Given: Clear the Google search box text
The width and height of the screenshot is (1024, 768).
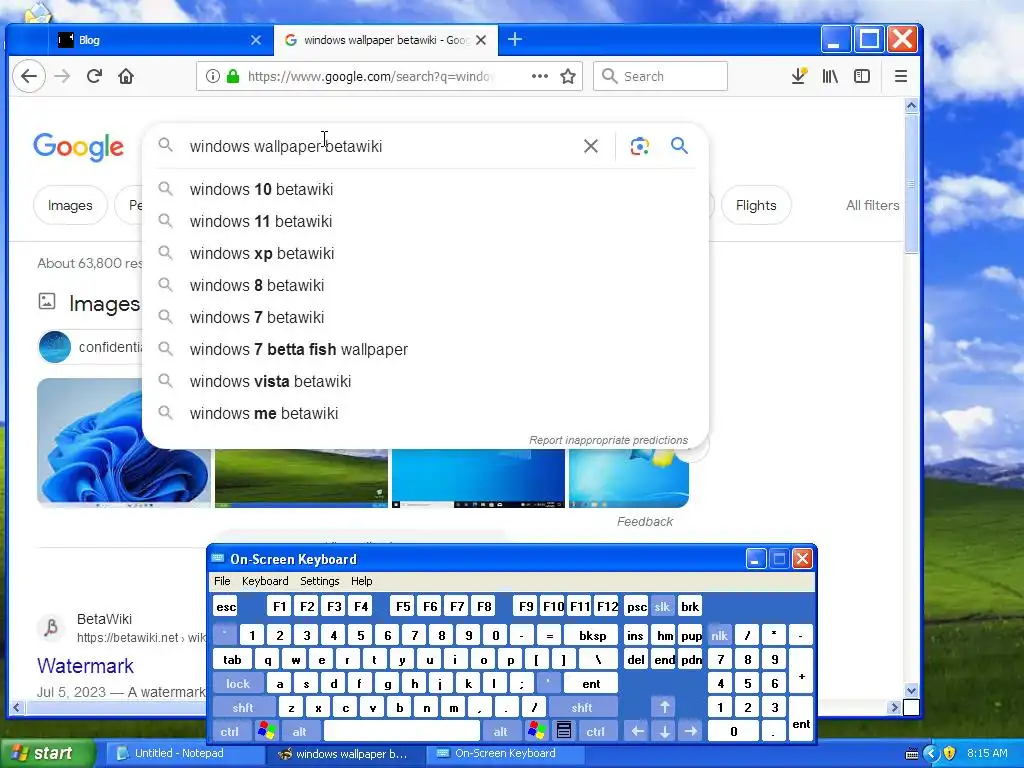Looking at the screenshot, I should click(590, 146).
